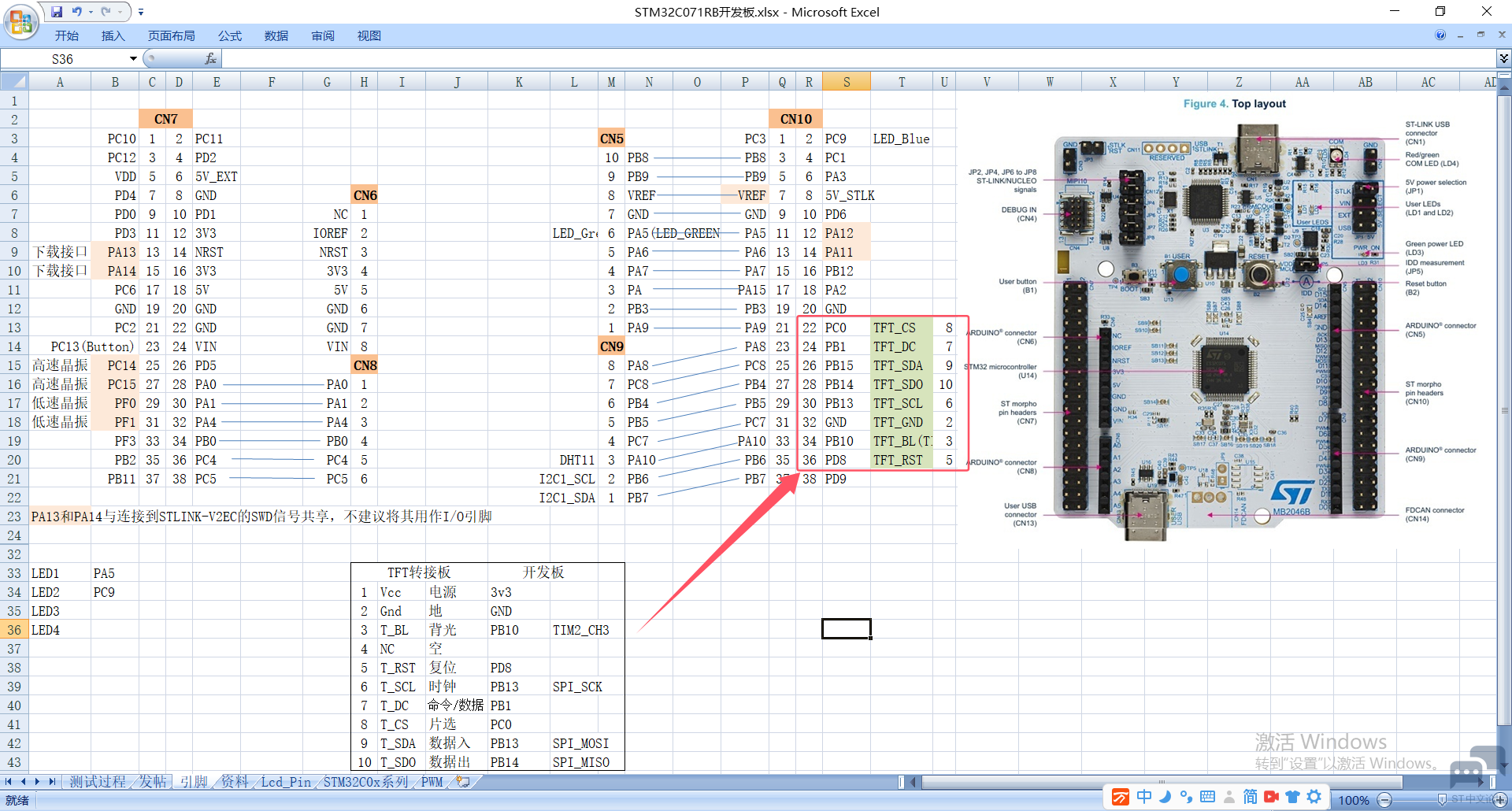The height and width of the screenshot is (811, 1512).
Task: Toggle Chinese input mode 中 icon
Action: tap(1144, 797)
